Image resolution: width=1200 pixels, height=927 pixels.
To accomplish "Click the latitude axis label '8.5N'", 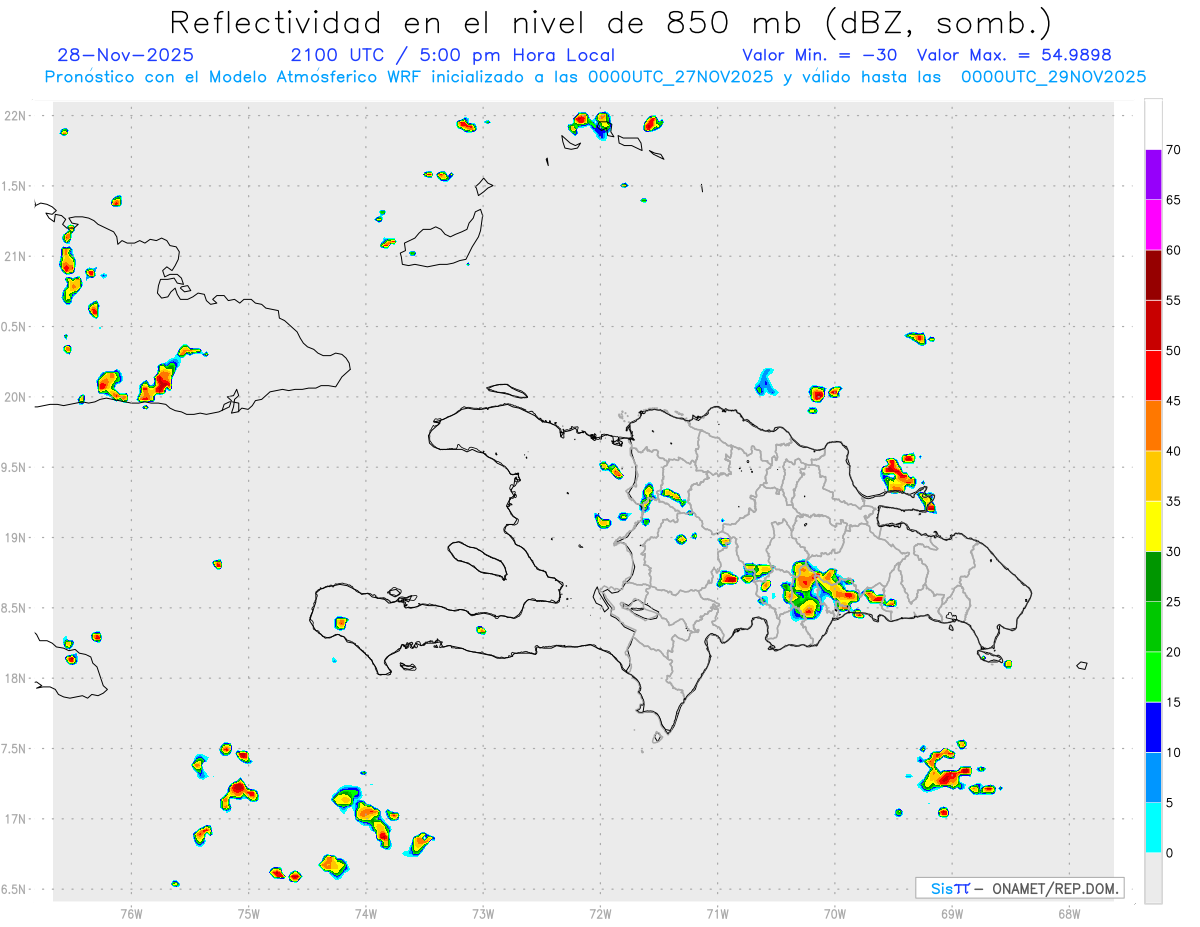I will click(x=15, y=608).
